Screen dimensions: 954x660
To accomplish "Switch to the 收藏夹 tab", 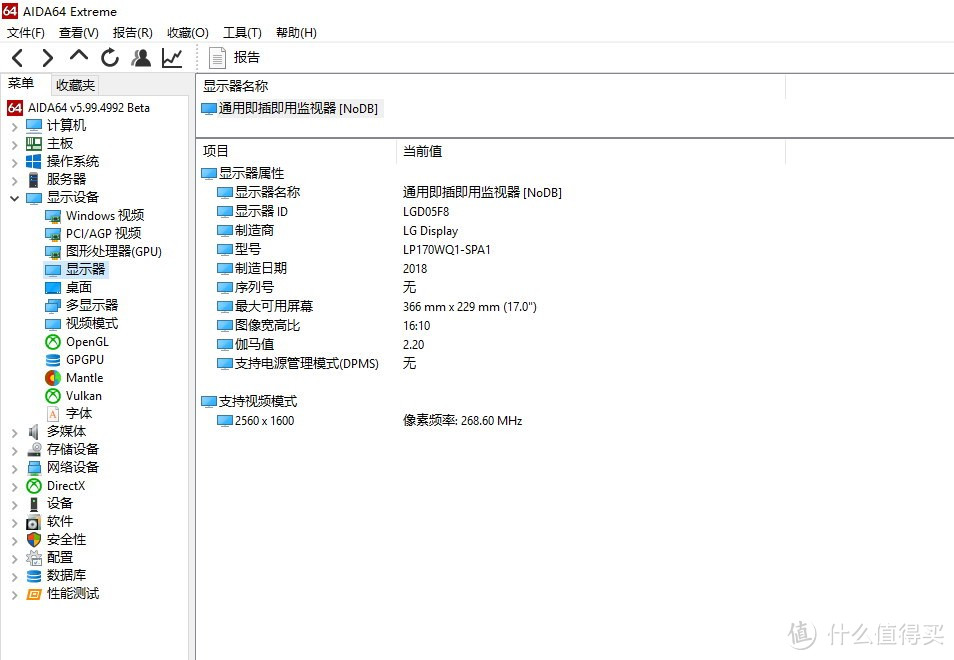I will [x=75, y=85].
